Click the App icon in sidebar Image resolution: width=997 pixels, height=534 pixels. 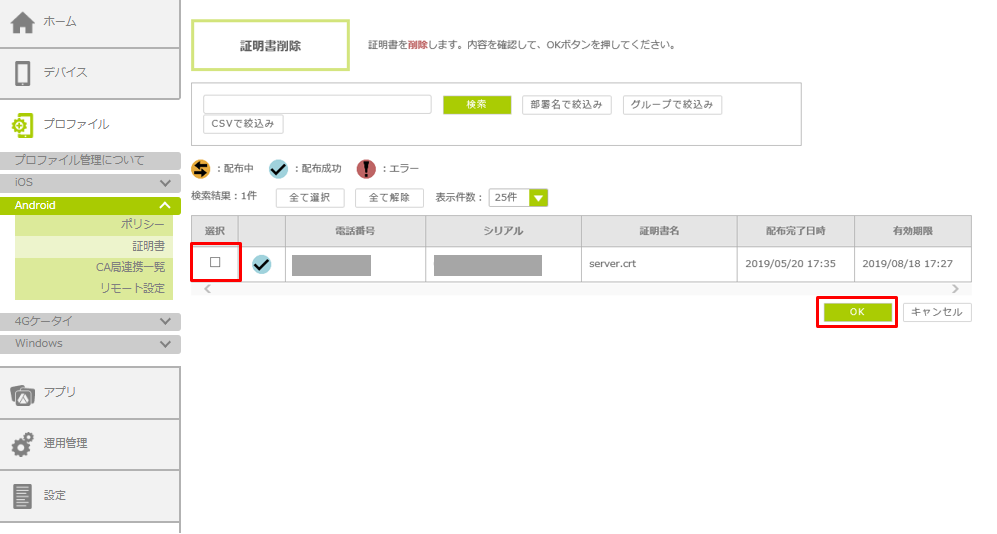pyautogui.click(x=22, y=393)
